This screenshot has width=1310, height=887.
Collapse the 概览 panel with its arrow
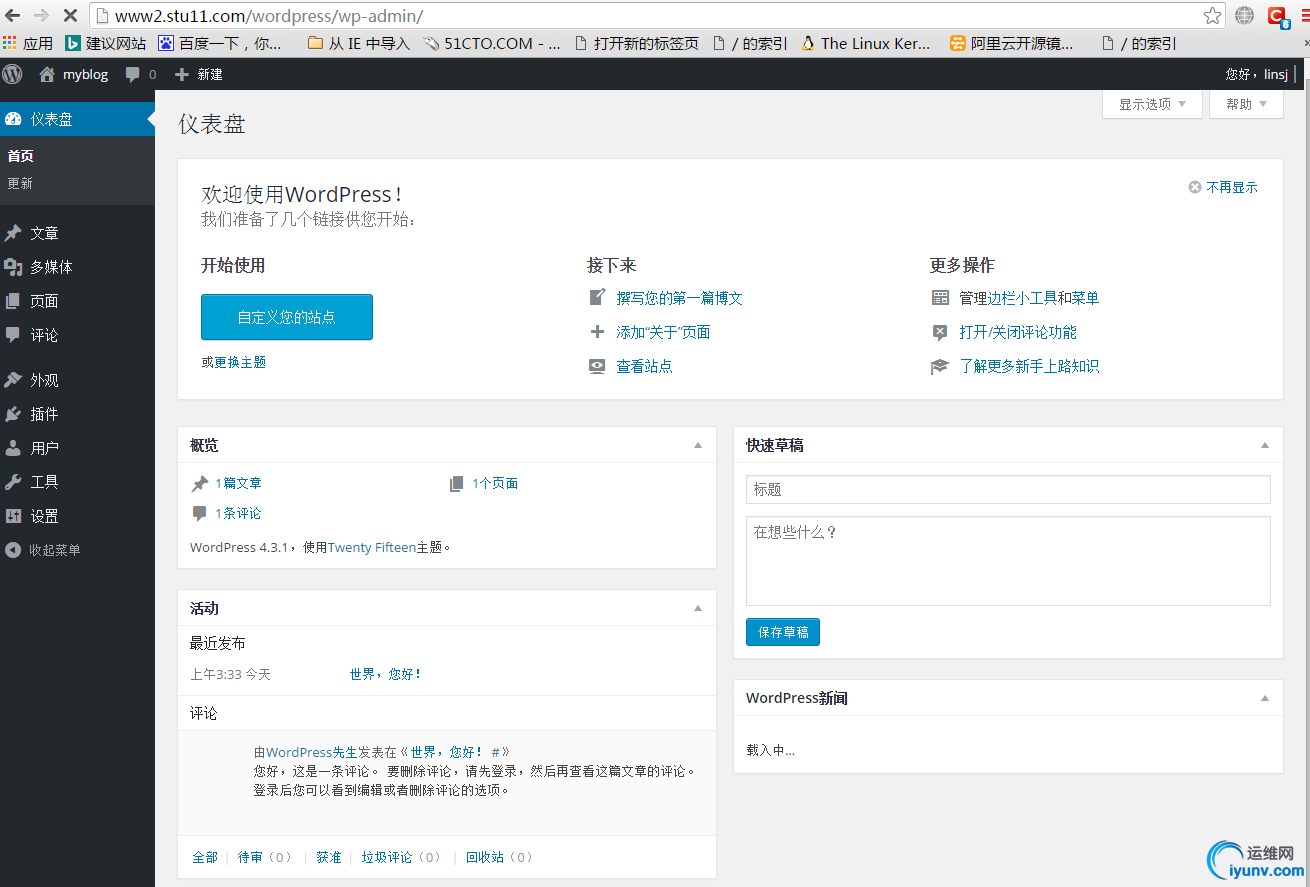point(698,445)
